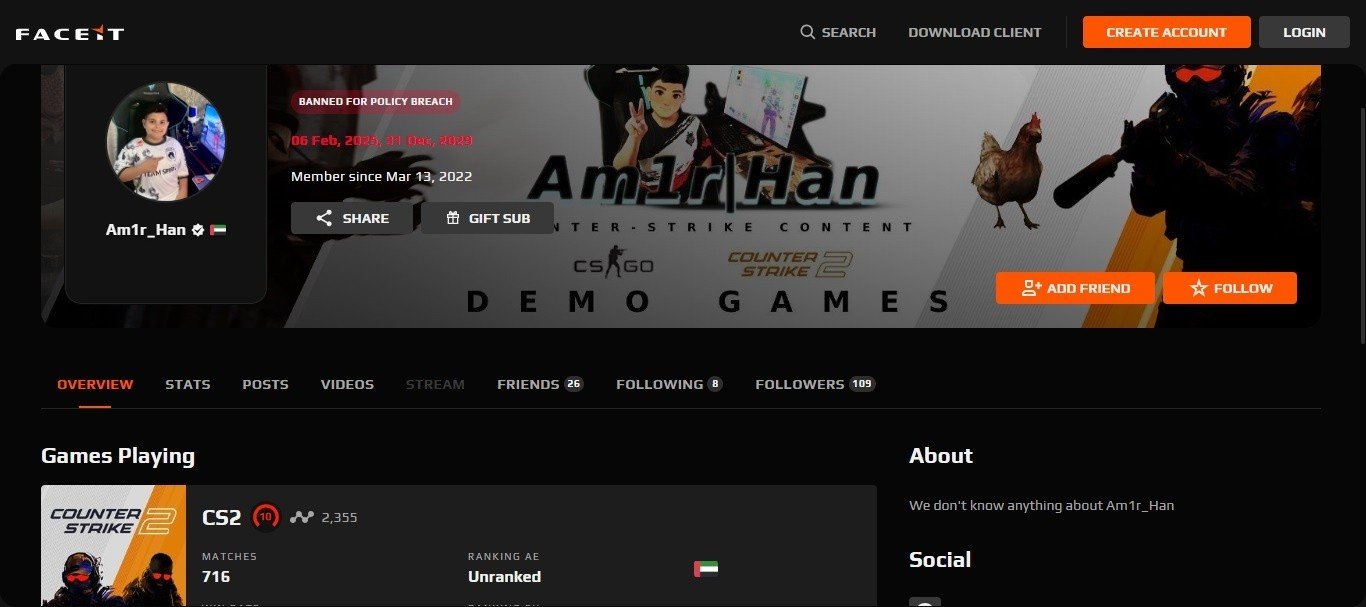1366x607 pixels.
Task: Select the Stream tab
Action: click(x=435, y=384)
